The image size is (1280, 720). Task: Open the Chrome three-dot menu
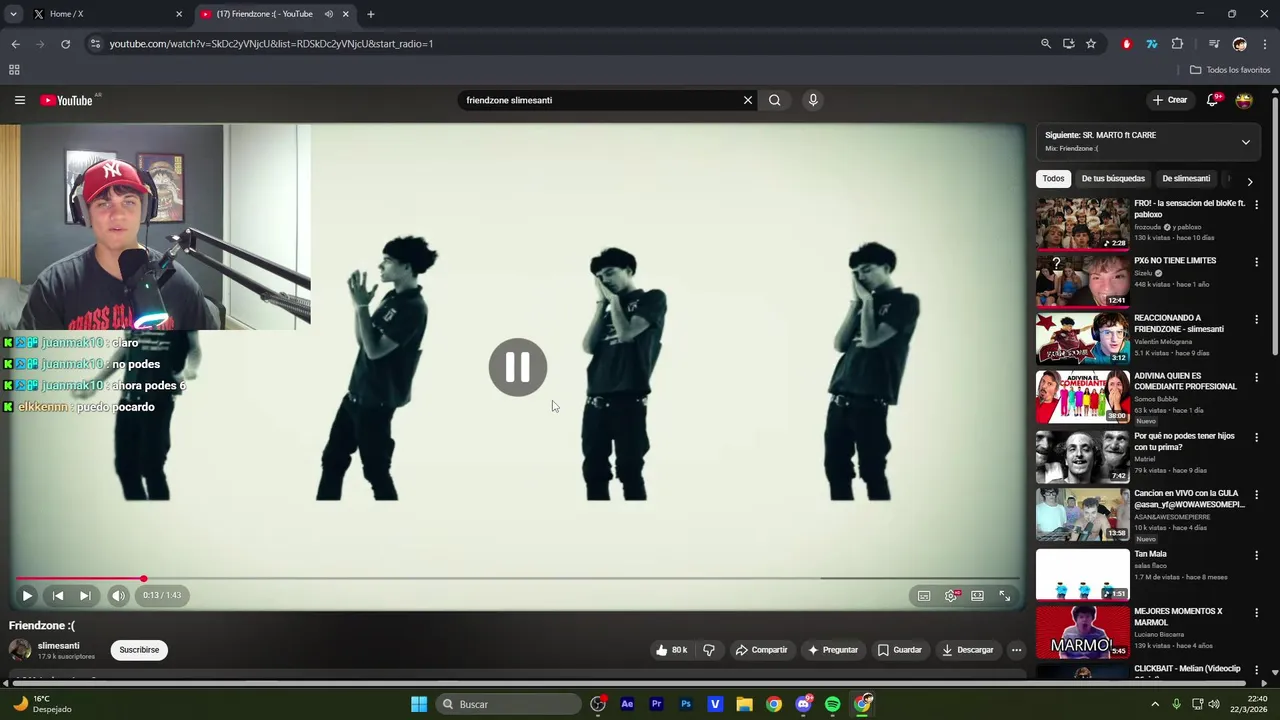[1265, 44]
